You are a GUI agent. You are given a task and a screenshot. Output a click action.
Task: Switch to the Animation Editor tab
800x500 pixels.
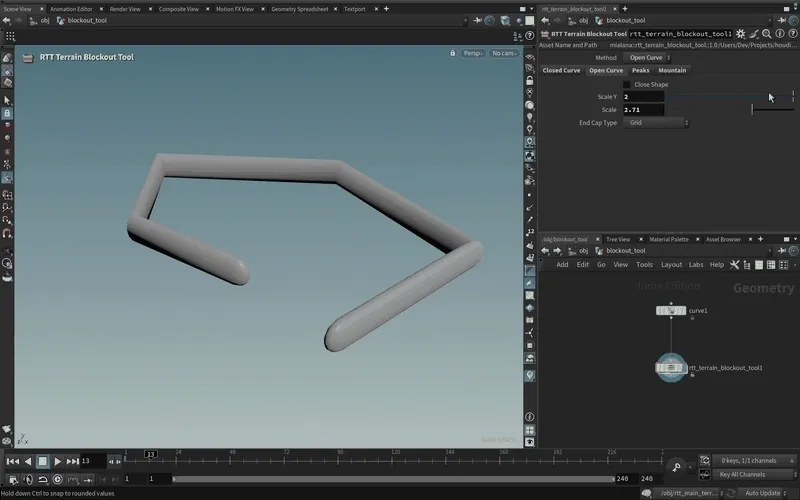(71, 9)
